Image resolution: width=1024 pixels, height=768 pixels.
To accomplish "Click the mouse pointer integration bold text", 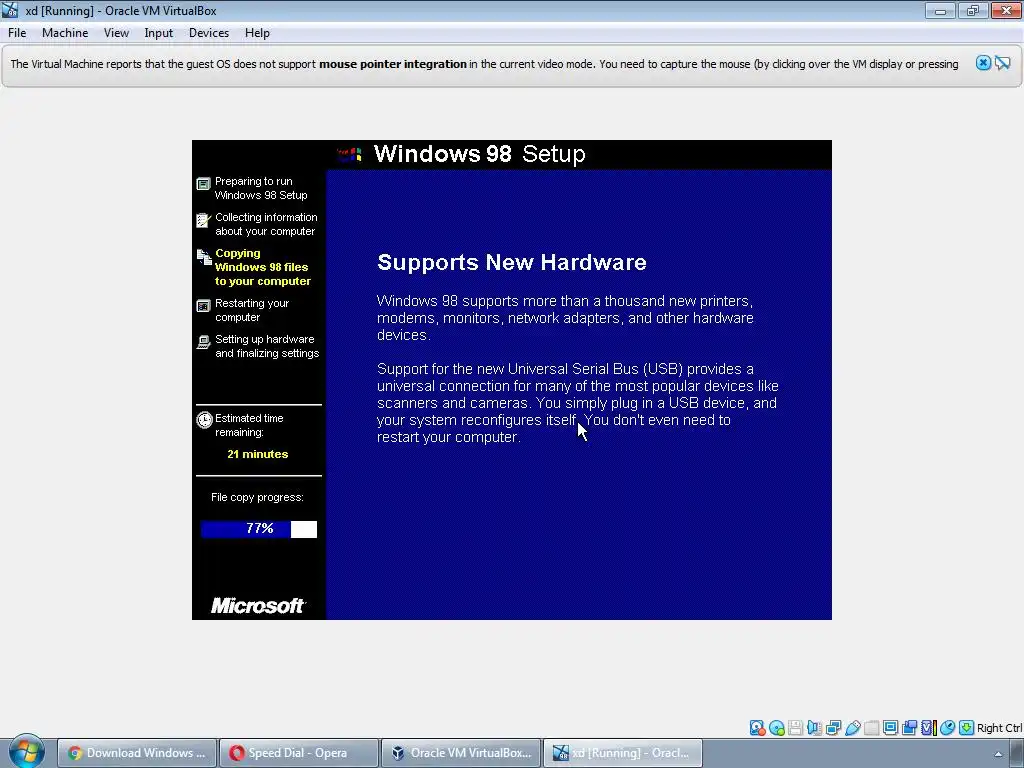I will [x=392, y=64].
